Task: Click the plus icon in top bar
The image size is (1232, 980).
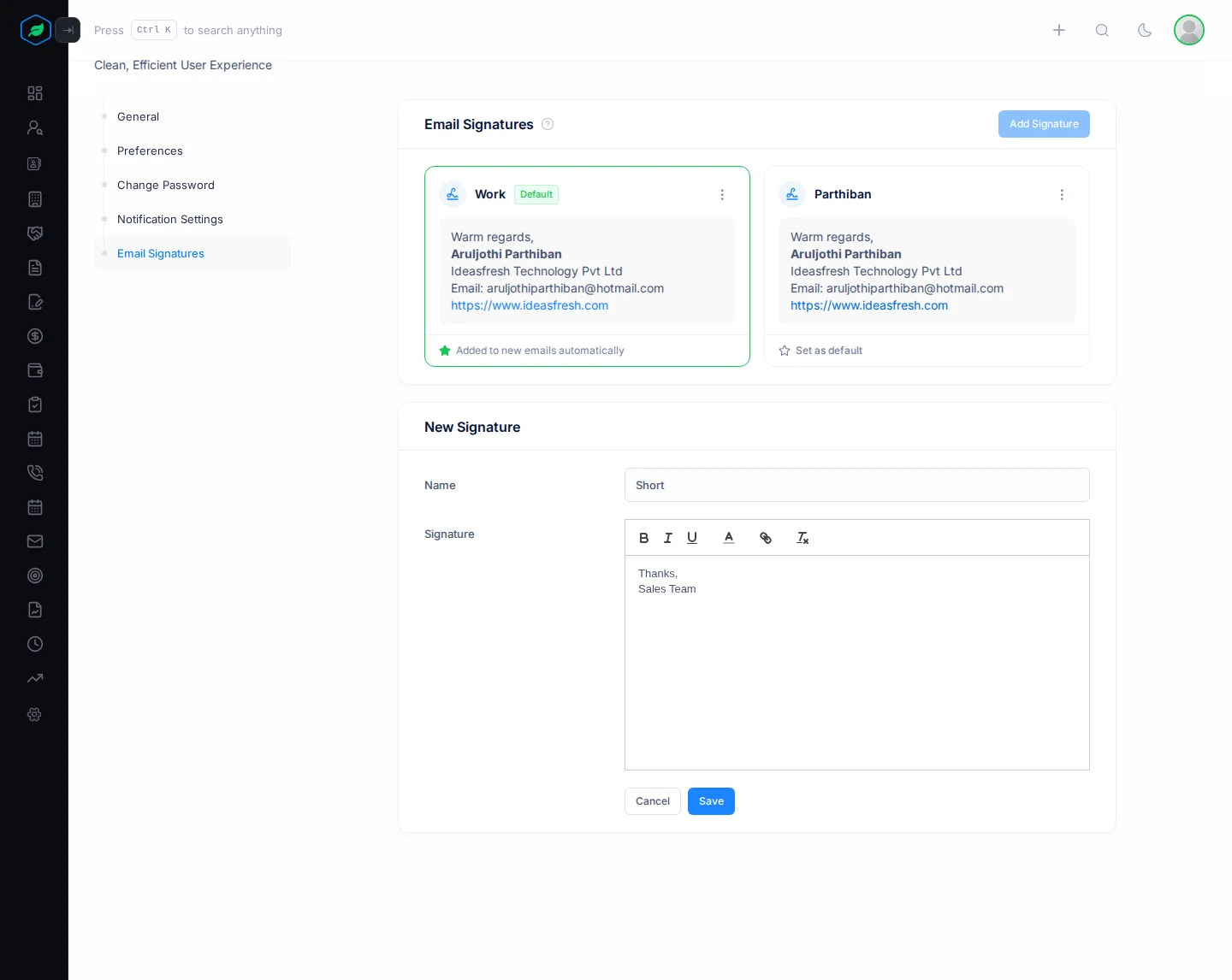Action: pyautogui.click(x=1059, y=30)
